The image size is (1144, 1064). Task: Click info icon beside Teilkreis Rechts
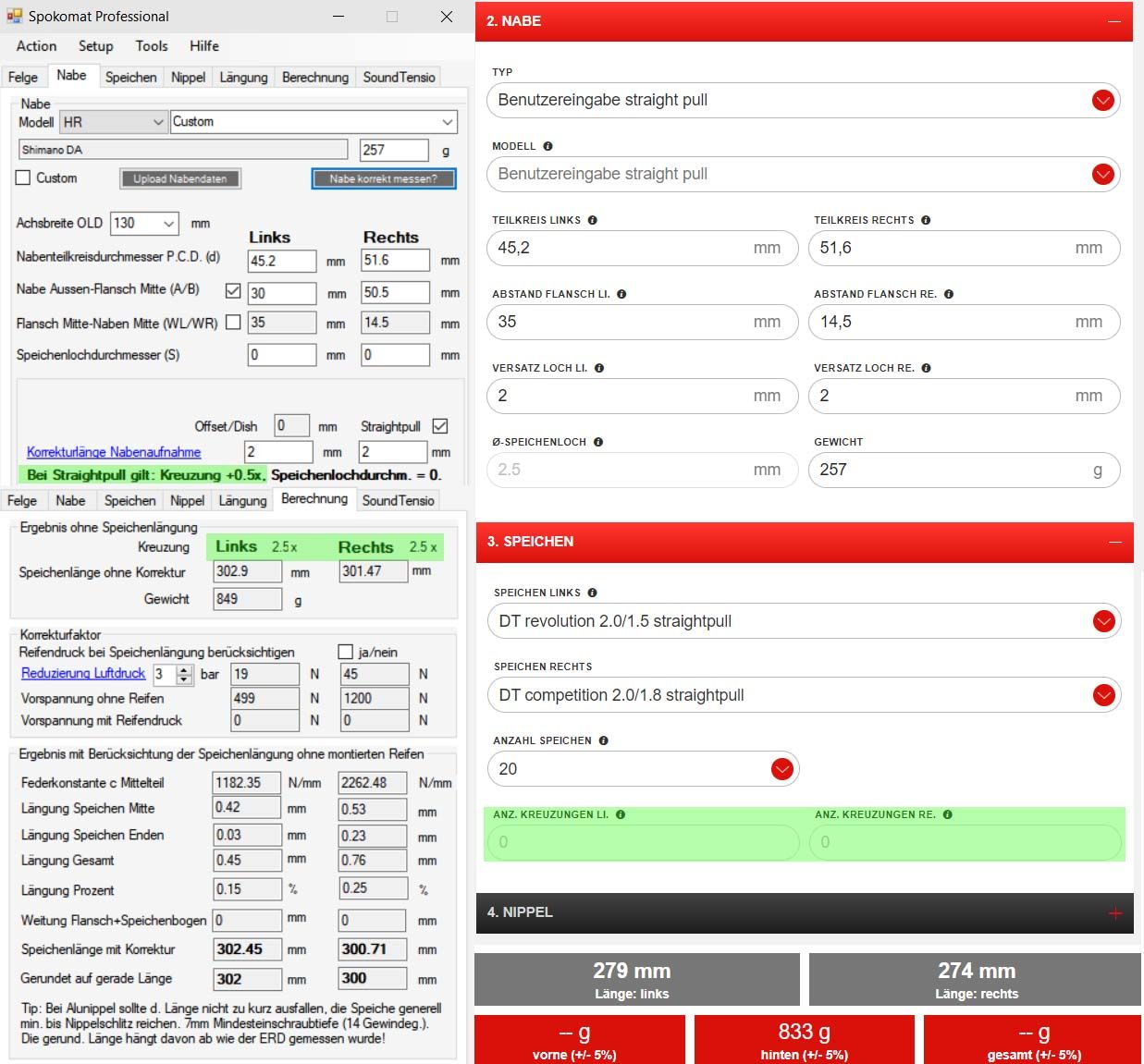pyautogui.click(x=926, y=220)
